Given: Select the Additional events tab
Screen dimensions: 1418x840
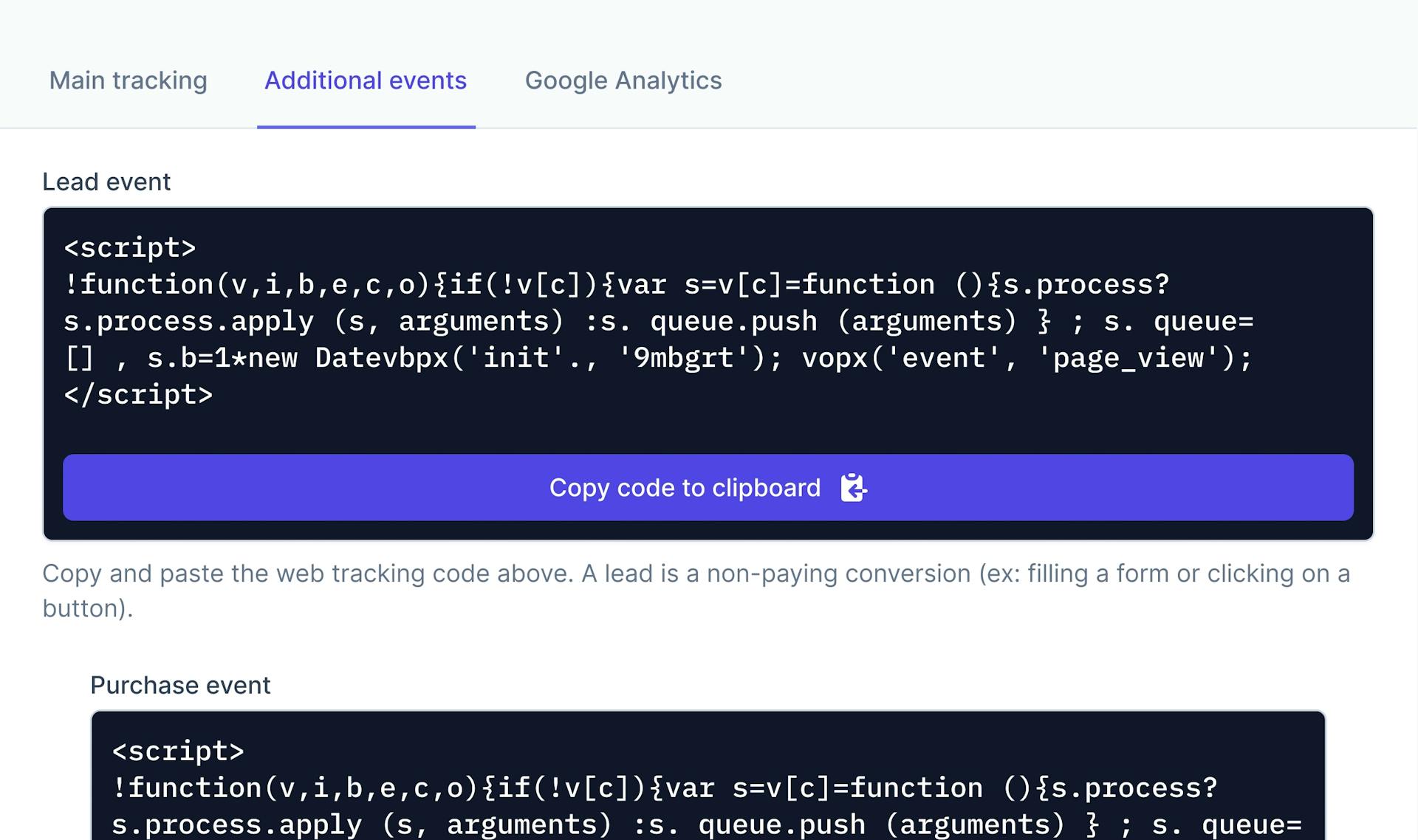Looking at the screenshot, I should click(365, 80).
